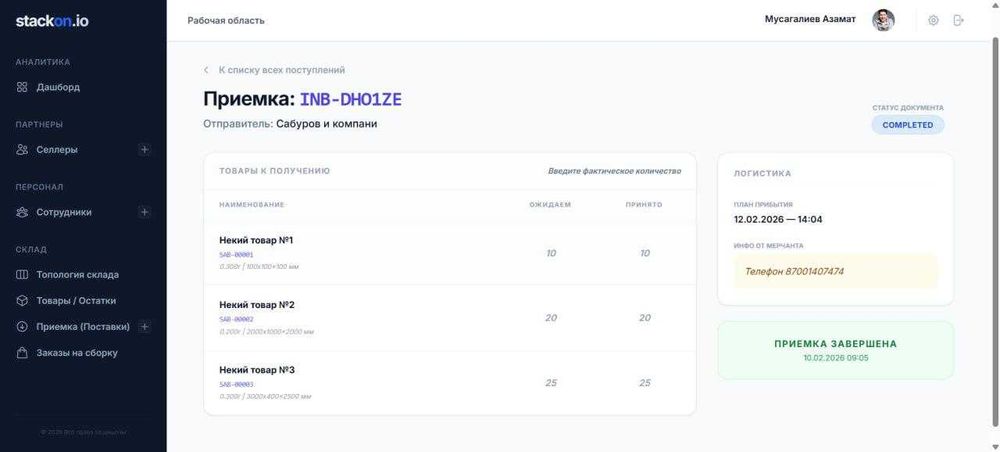Click the page vertical scrollbar
This screenshot has height=452, width=1000.
(x=995, y=230)
